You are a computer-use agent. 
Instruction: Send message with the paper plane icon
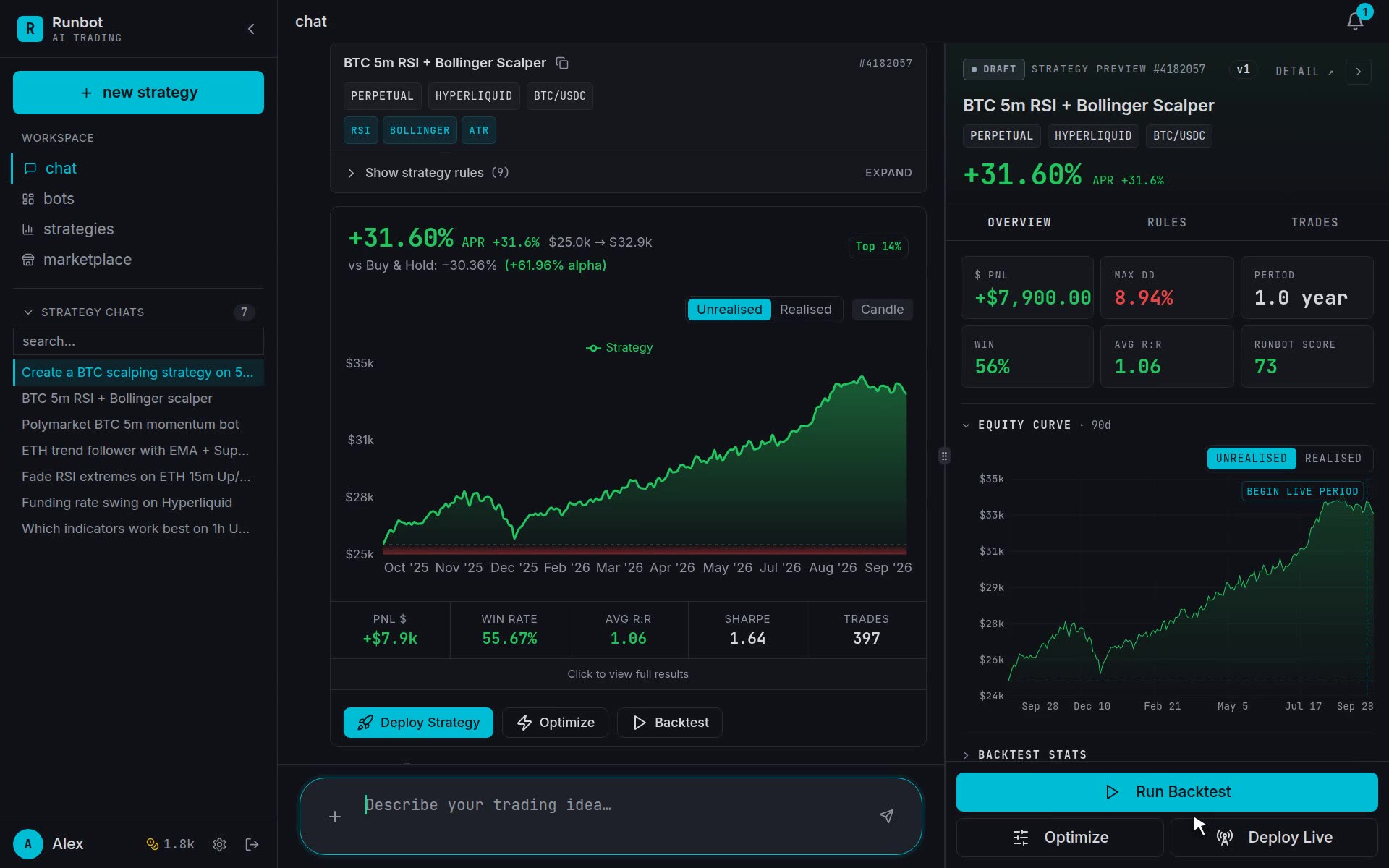pyautogui.click(x=886, y=816)
